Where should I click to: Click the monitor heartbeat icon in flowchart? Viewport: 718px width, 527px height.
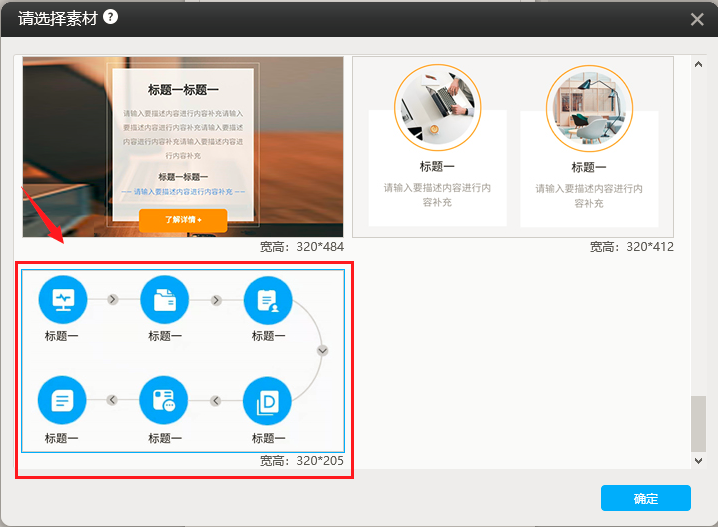(62, 299)
